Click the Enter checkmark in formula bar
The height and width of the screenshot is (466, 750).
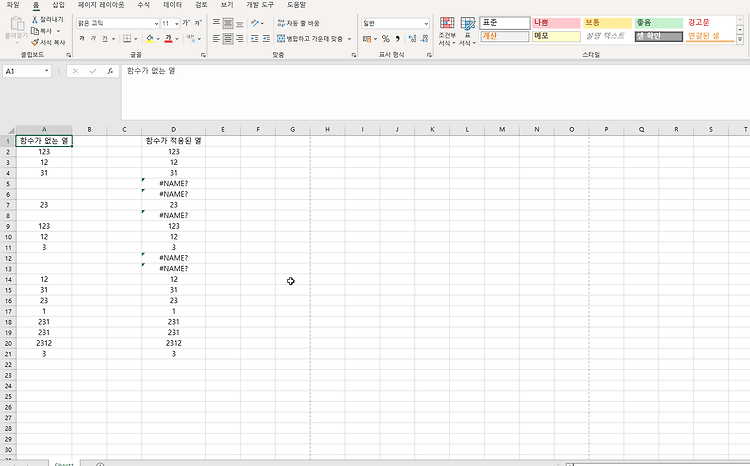click(93, 71)
